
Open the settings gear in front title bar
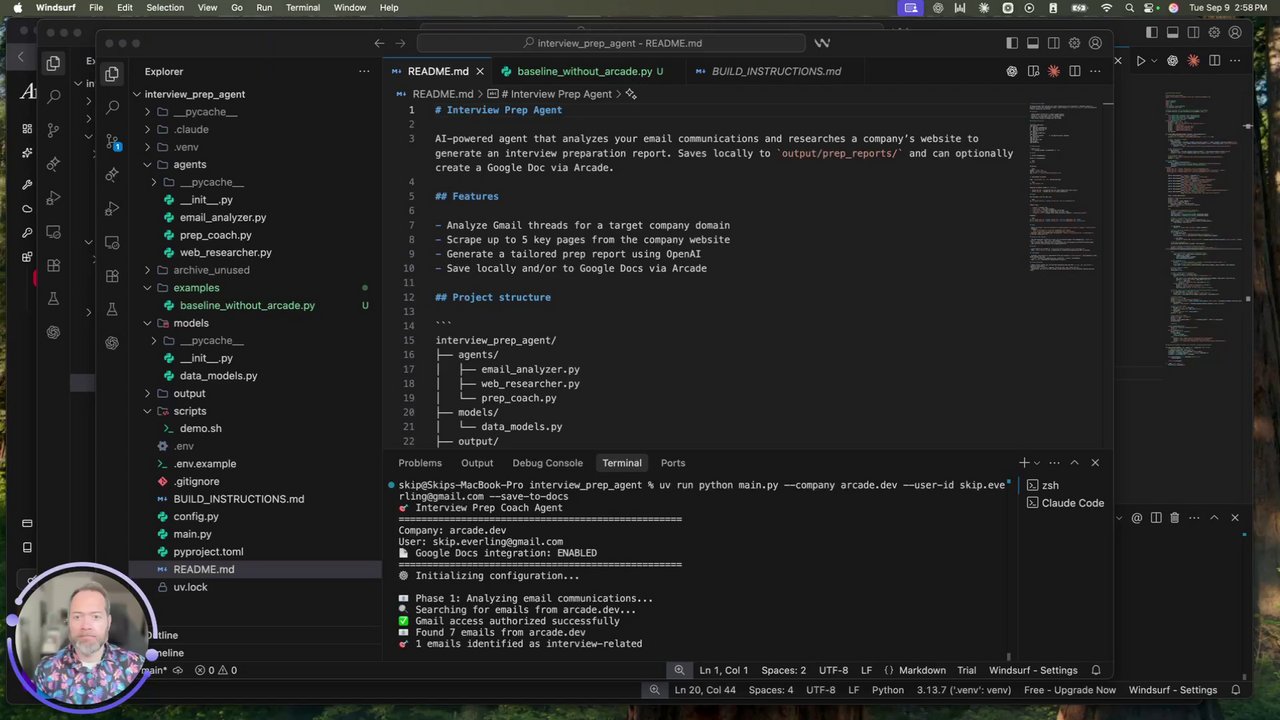click(1074, 43)
